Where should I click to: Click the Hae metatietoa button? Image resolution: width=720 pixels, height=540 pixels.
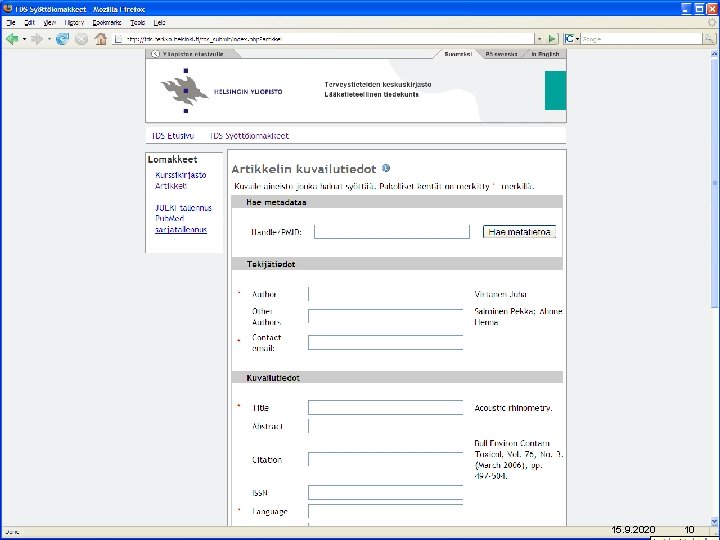(519, 232)
